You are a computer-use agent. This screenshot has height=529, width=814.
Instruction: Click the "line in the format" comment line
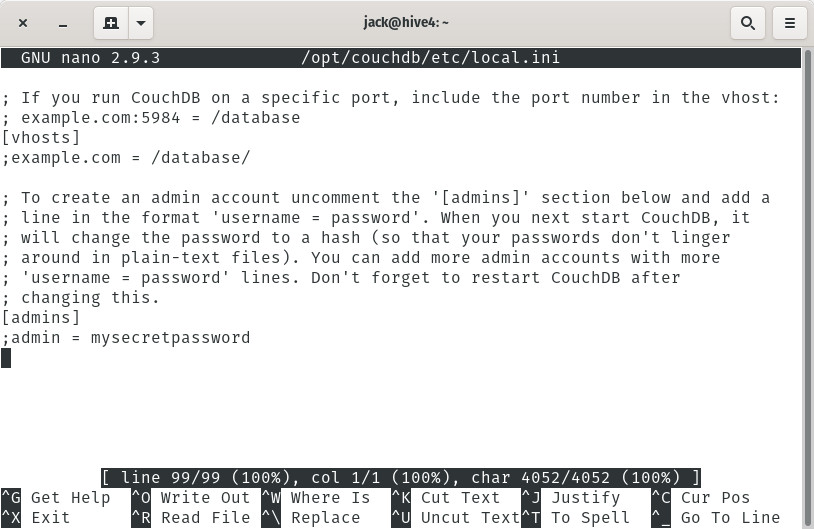[376, 218]
